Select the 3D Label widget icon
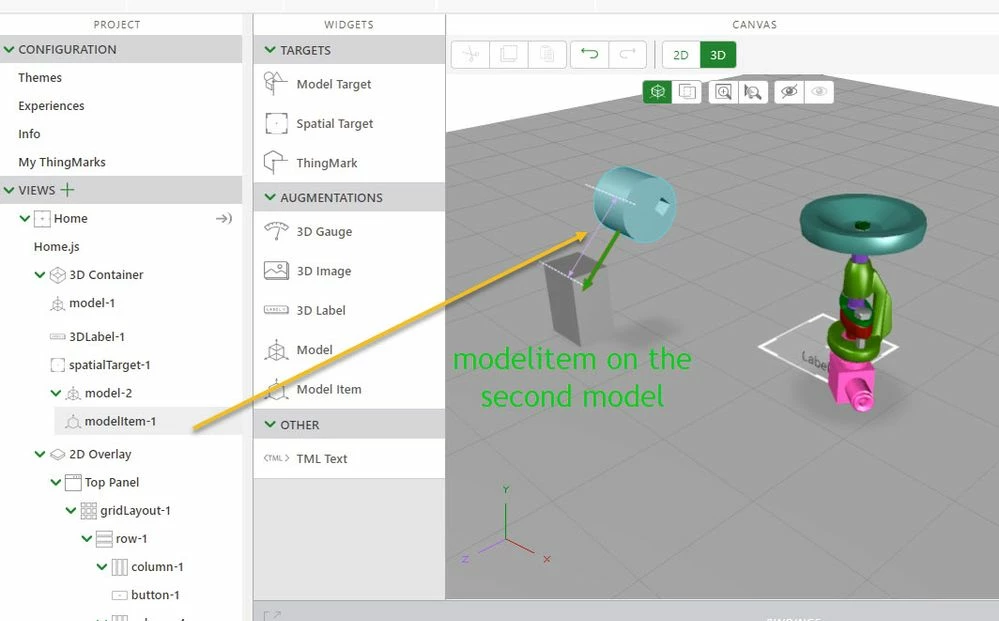The height and width of the screenshot is (621, 999). (276, 310)
